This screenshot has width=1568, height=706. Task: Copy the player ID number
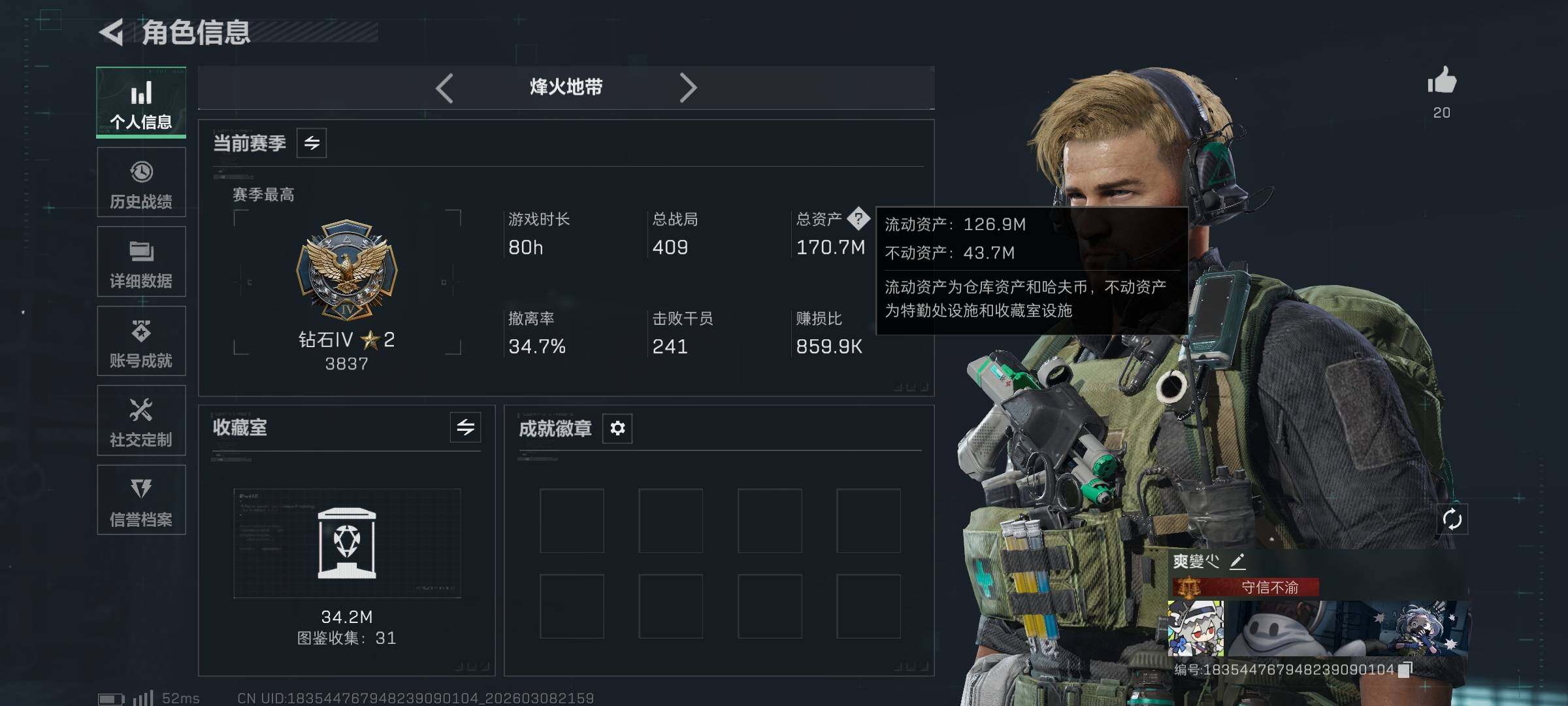coord(1405,669)
